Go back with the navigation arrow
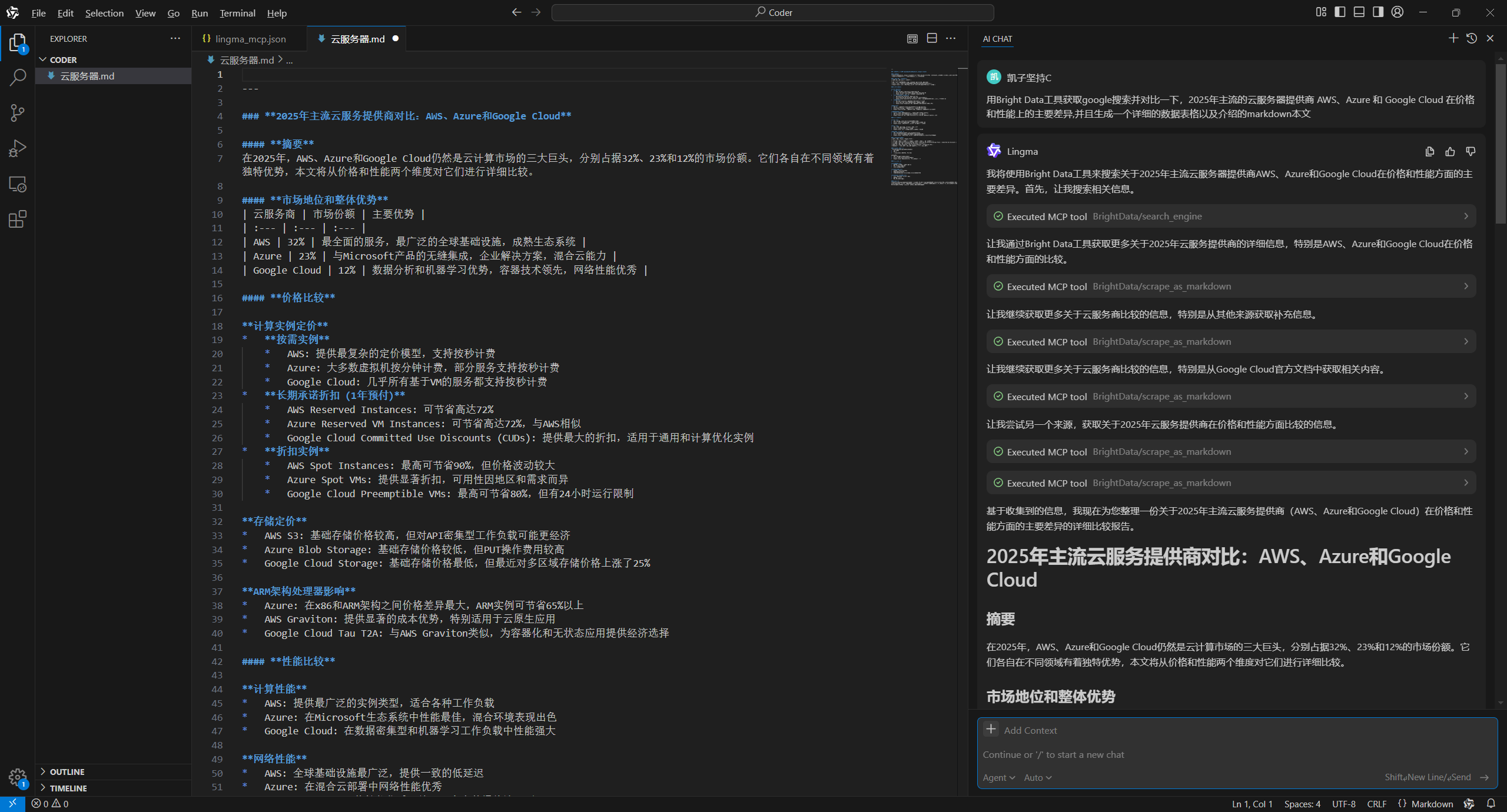Screen dimensions: 1507x812 516,12
